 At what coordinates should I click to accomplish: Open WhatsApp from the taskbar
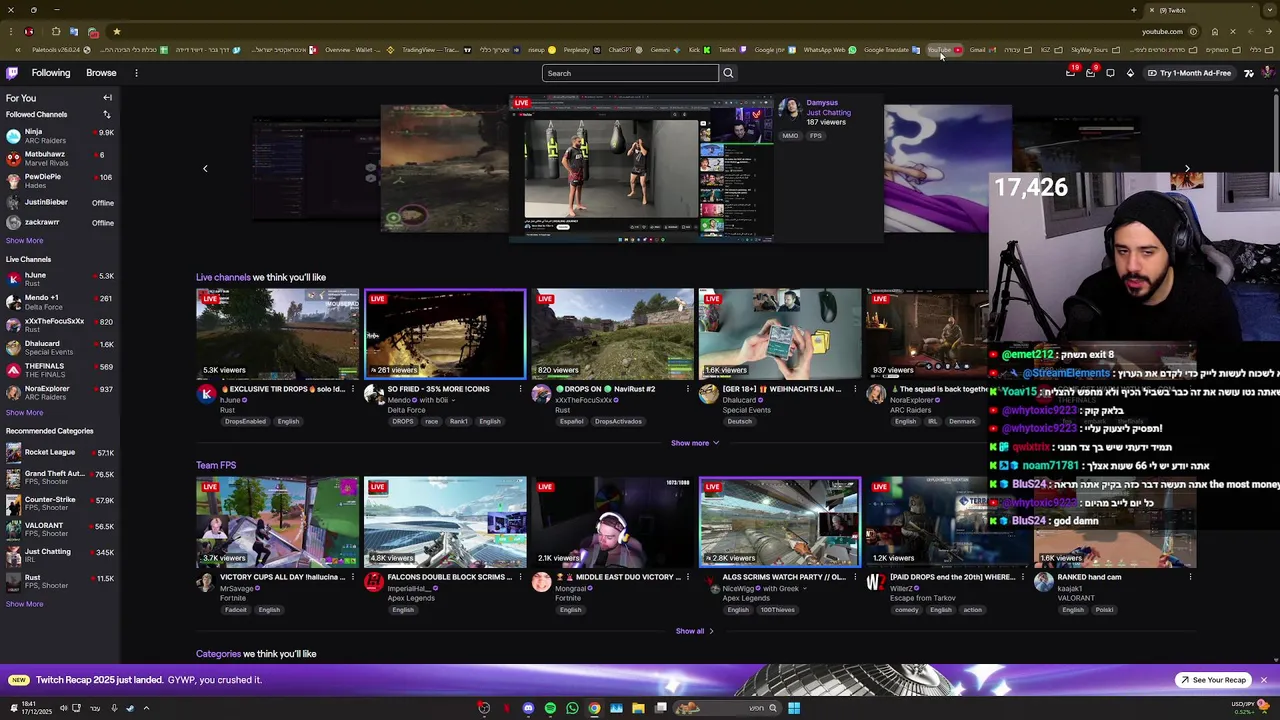(x=572, y=708)
